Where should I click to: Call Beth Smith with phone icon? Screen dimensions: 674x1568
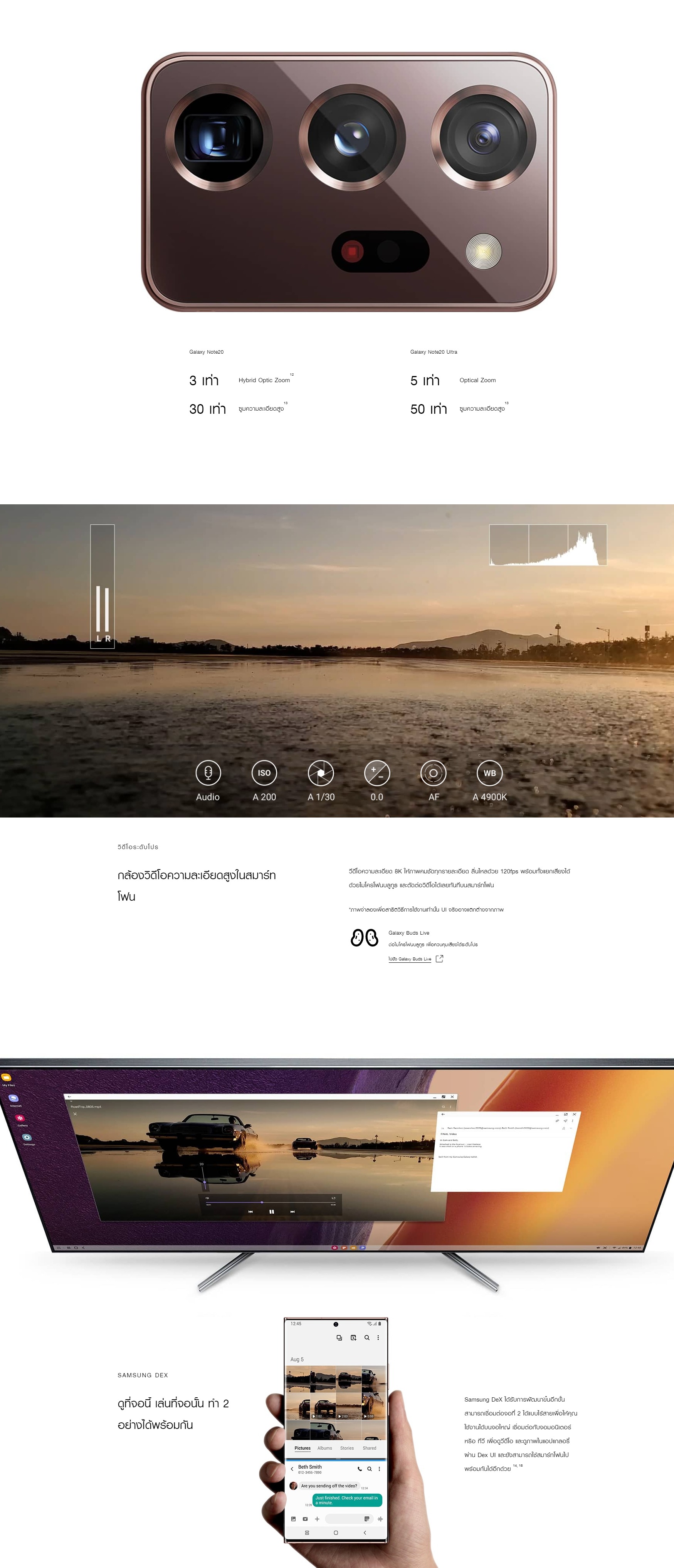click(359, 1469)
